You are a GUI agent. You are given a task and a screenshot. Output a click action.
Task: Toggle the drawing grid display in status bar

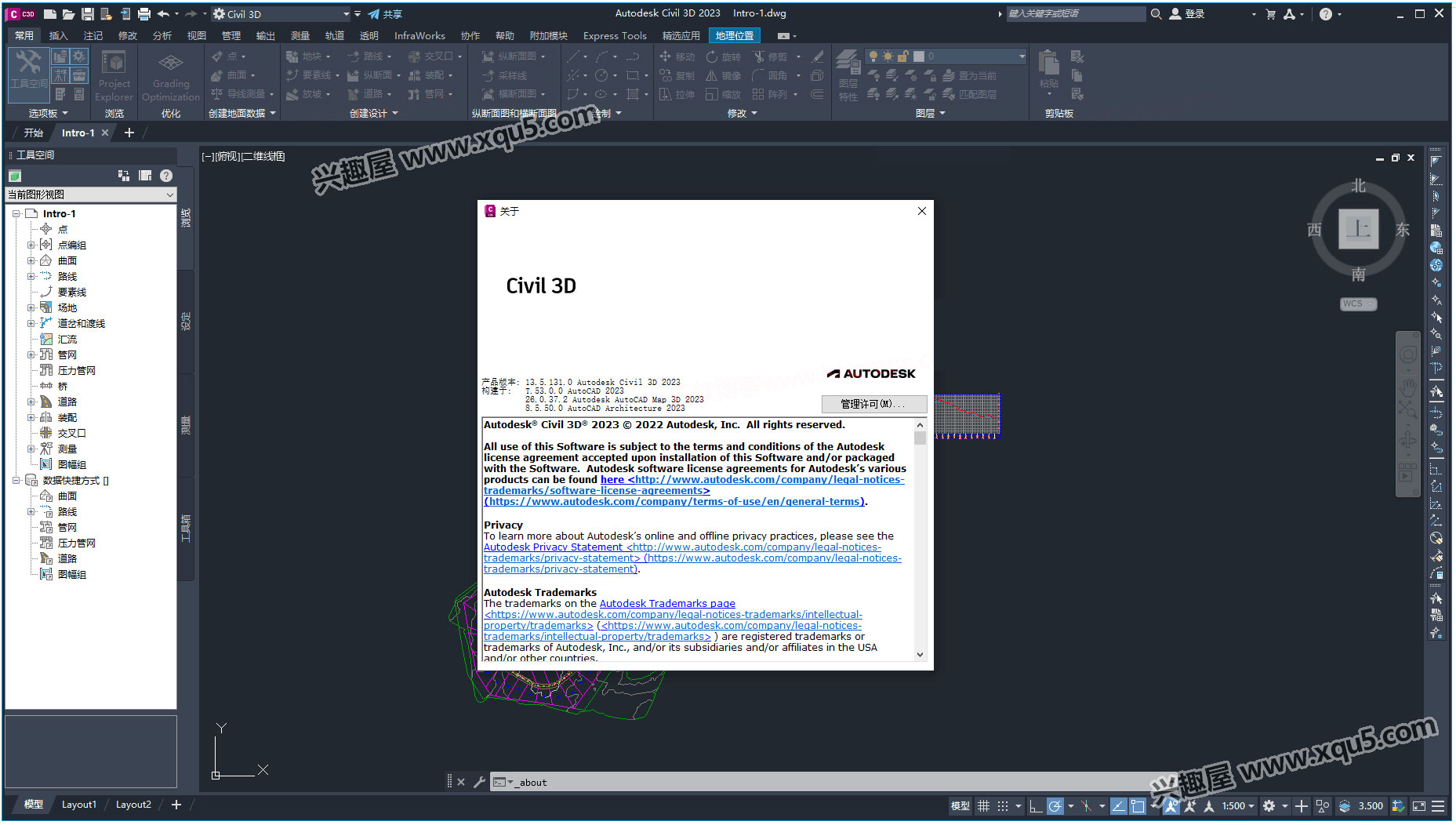click(983, 805)
